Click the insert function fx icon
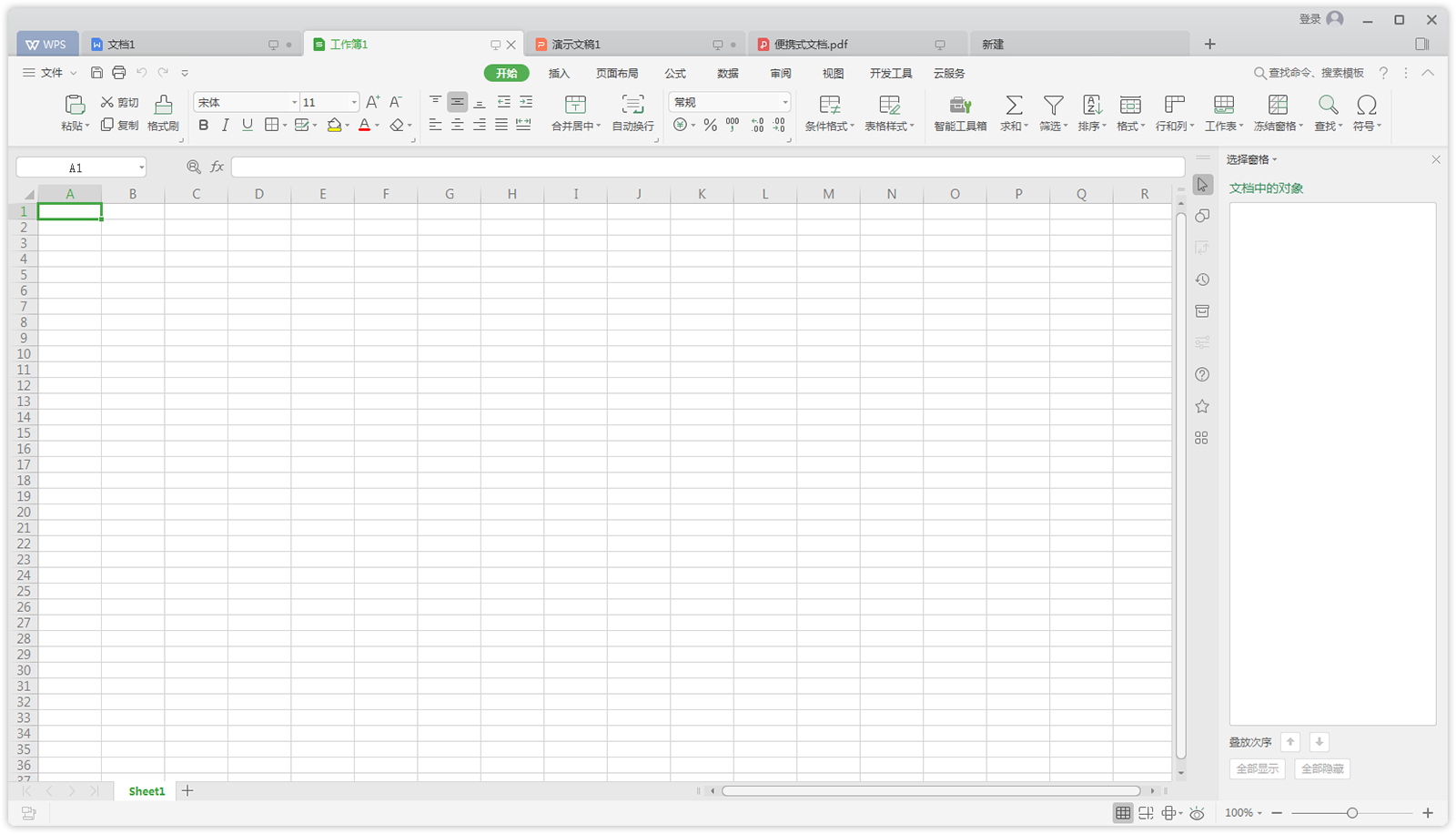This screenshot has width=1456, height=834. (217, 167)
